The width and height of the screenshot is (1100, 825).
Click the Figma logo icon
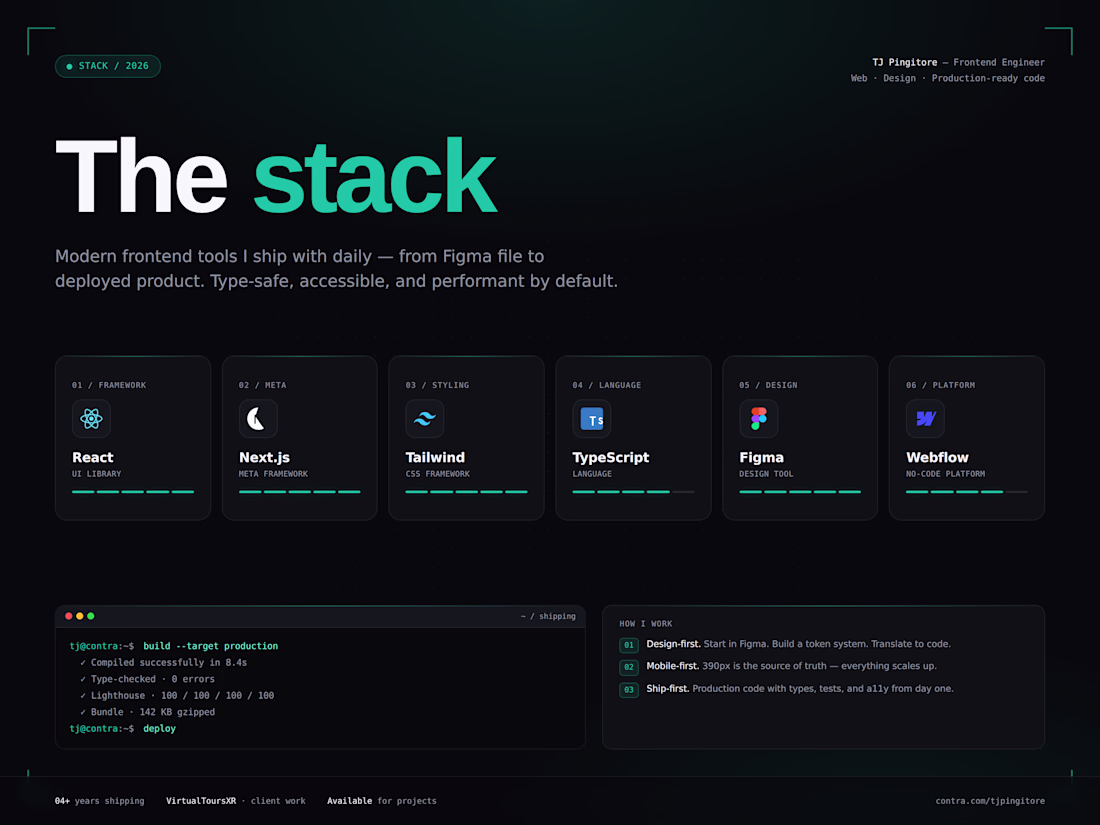(758, 419)
